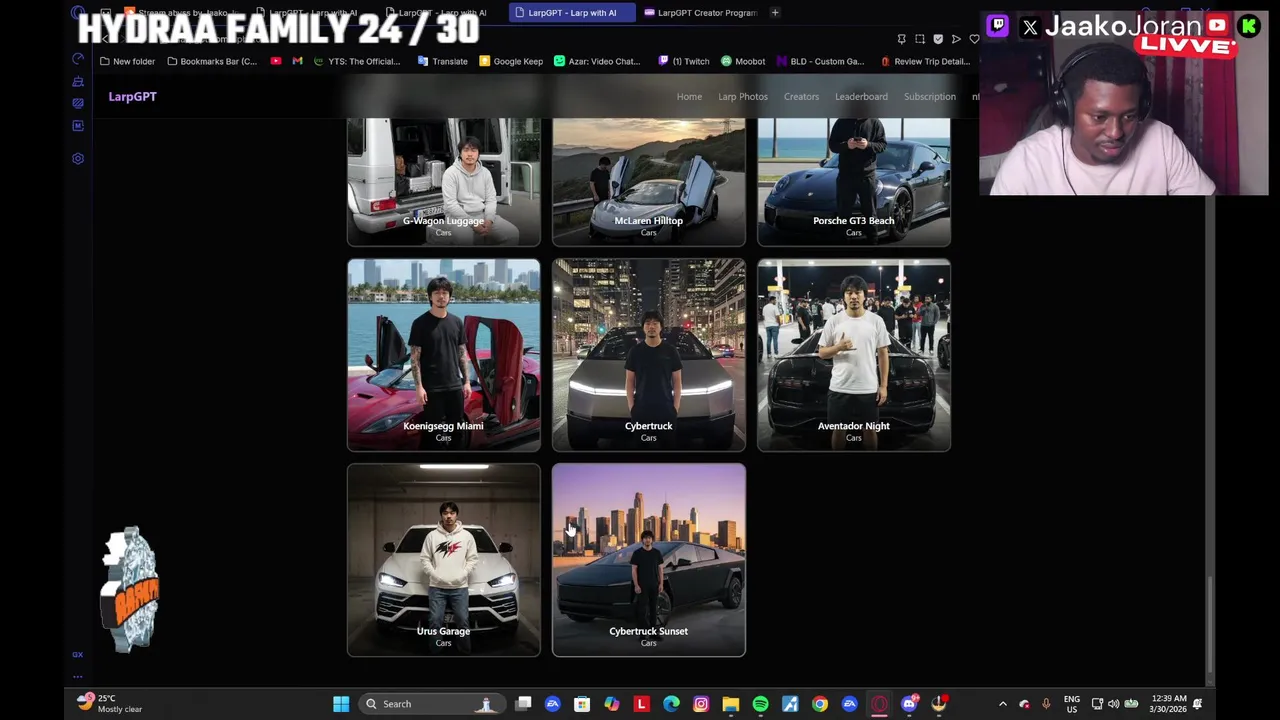Open the Creators page link
Image resolution: width=1280 pixels, height=720 pixels.
click(x=801, y=97)
